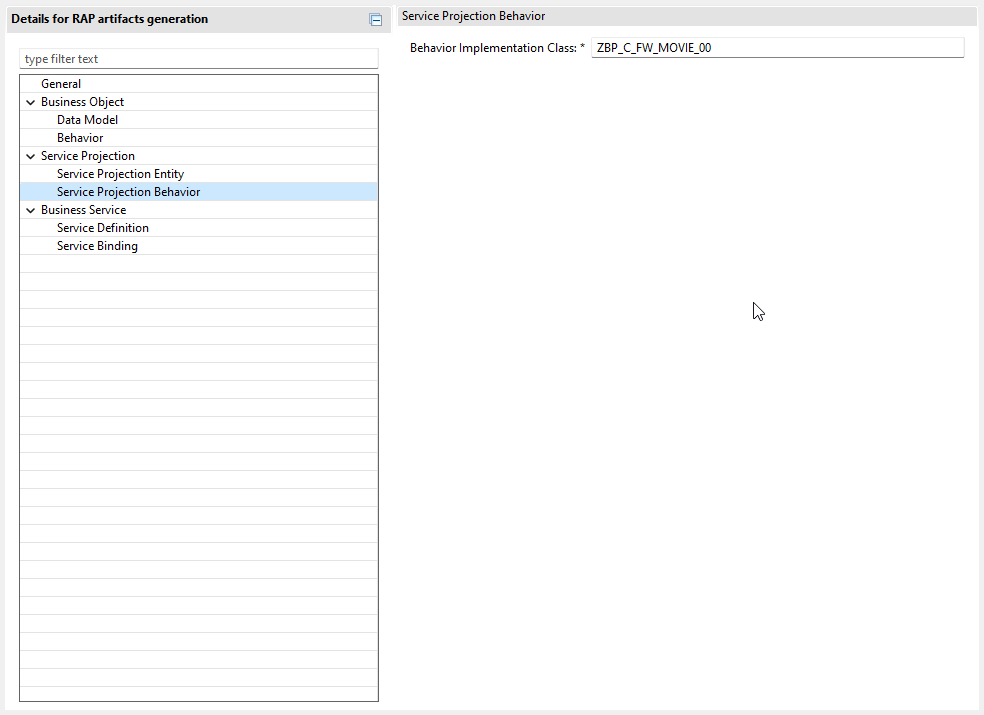Image resolution: width=984 pixels, height=715 pixels.
Task: Select the General tree item
Action: 61,83
